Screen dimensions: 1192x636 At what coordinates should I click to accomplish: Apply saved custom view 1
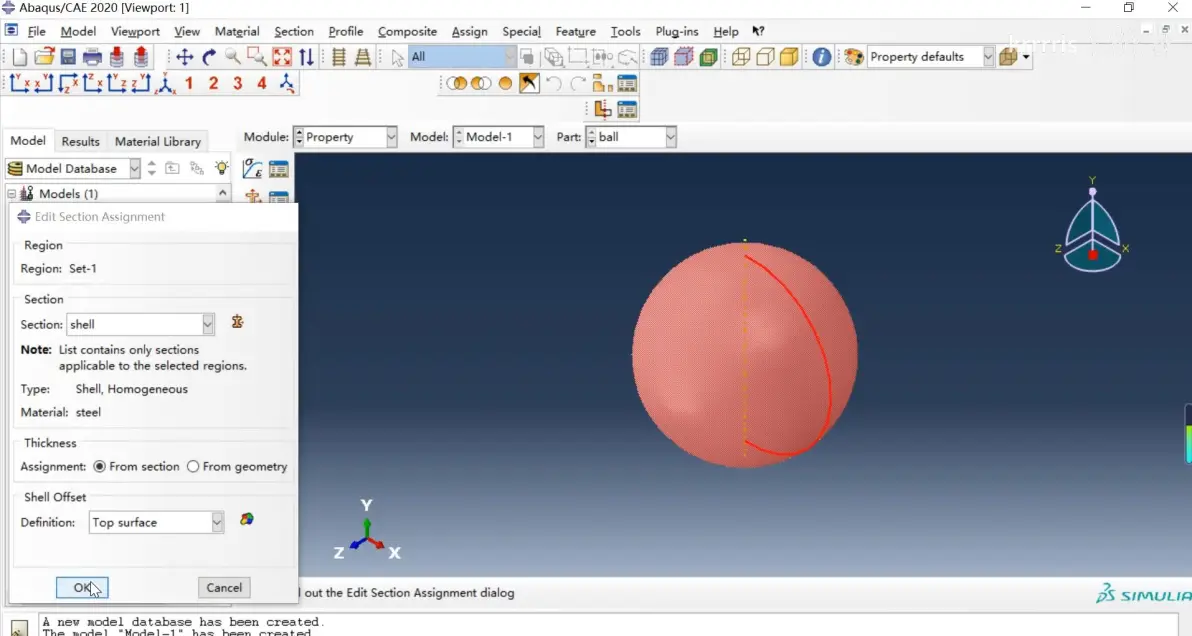(189, 83)
